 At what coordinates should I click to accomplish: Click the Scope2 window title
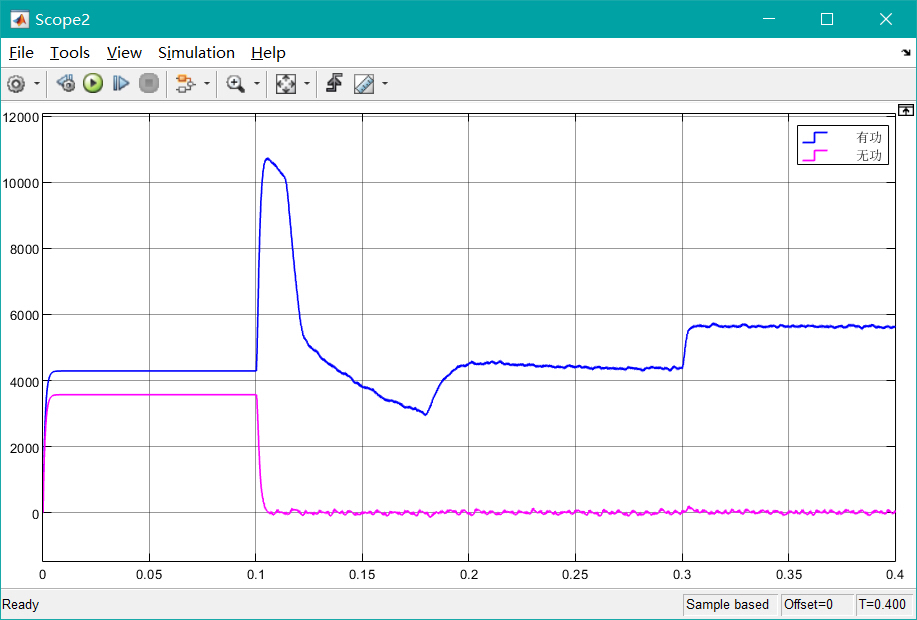63,19
